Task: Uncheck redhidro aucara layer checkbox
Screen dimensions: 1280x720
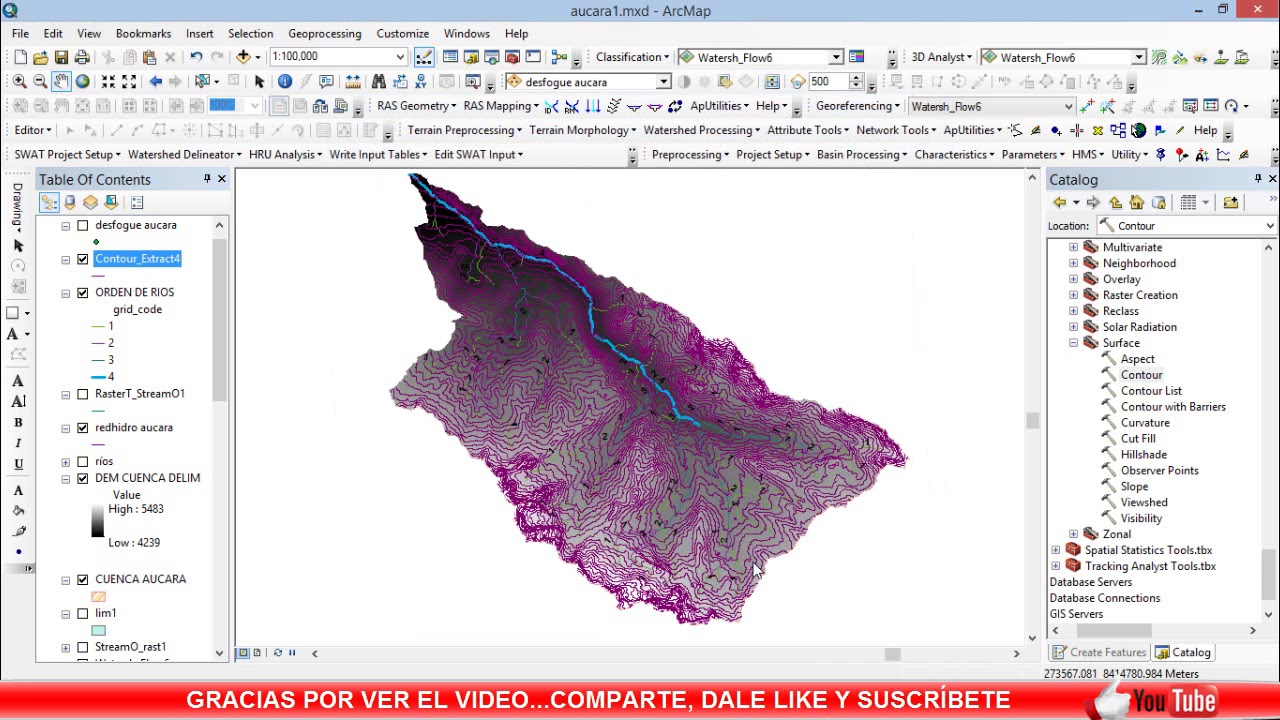Action: click(x=83, y=428)
